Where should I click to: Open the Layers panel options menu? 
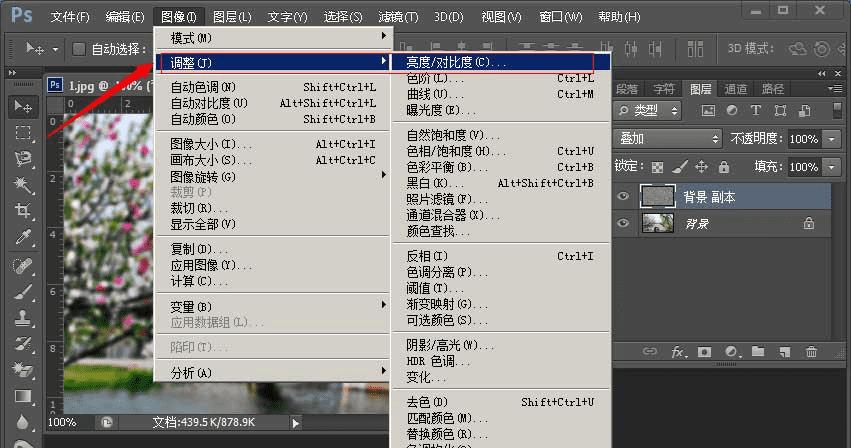[835, 88]
